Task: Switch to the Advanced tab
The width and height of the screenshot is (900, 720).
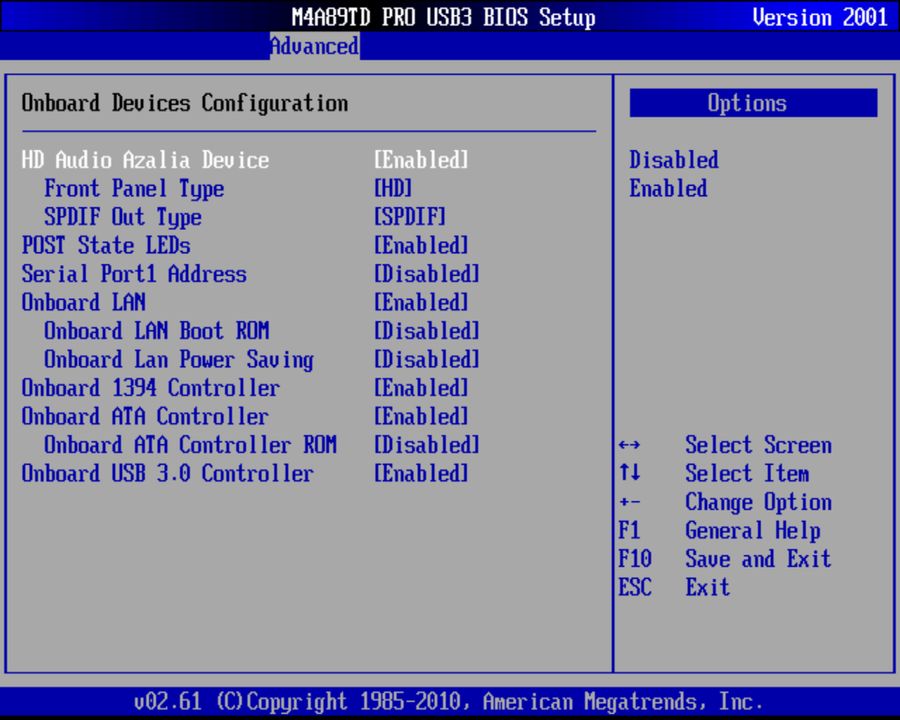Action: tap(314, 46)
